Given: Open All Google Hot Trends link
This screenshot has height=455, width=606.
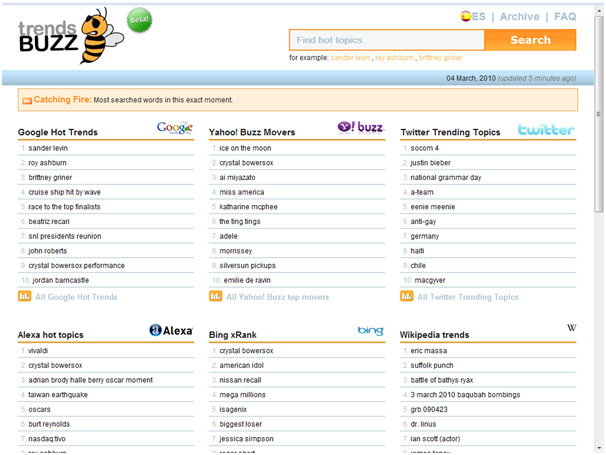Looking at the screenshot, I should click(76, 297).
